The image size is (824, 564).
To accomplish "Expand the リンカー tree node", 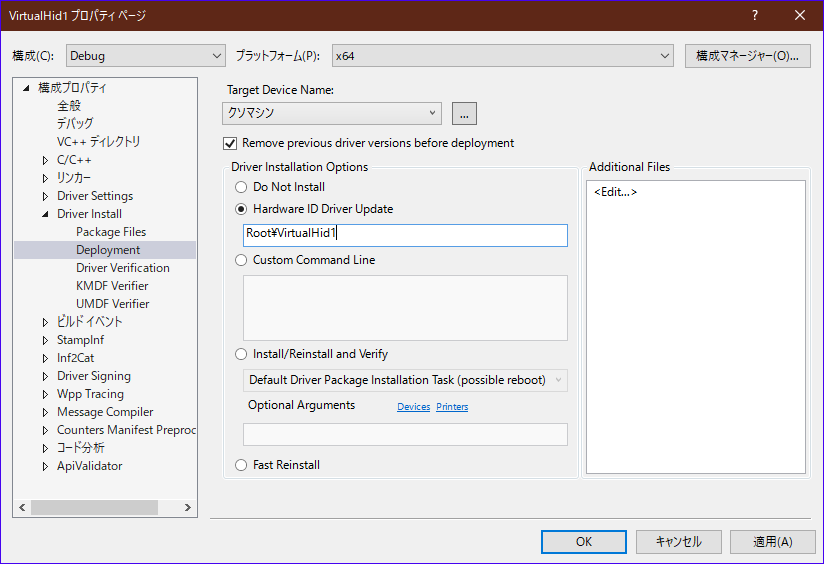I will (x=45, y=178).
